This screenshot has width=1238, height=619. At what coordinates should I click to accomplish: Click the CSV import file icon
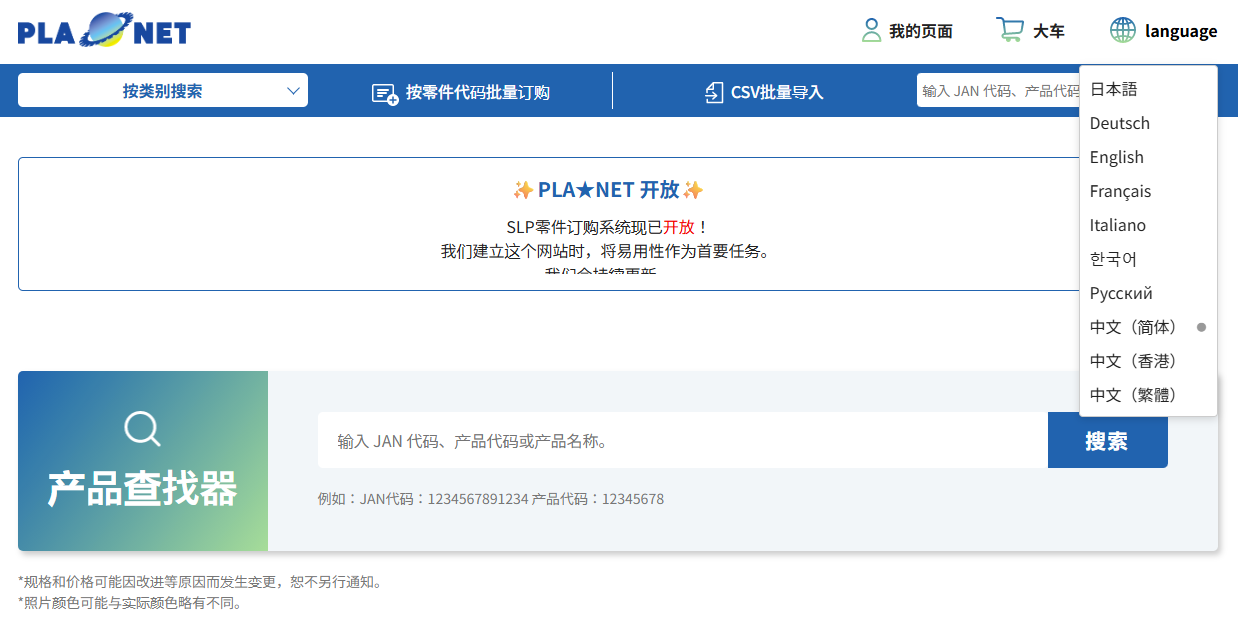point(714,92)
